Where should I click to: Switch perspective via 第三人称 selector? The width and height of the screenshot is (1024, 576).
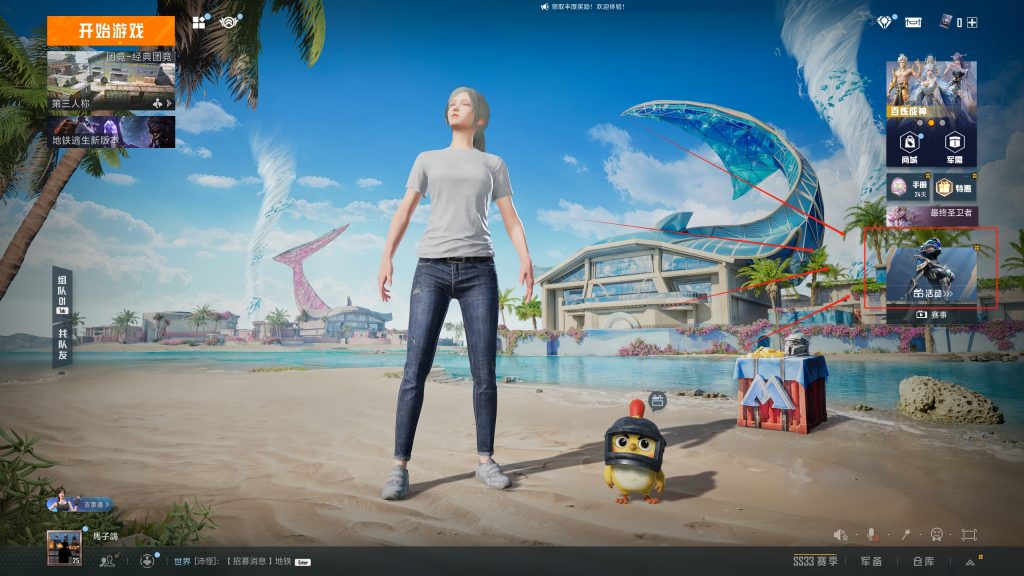point(111,103)
